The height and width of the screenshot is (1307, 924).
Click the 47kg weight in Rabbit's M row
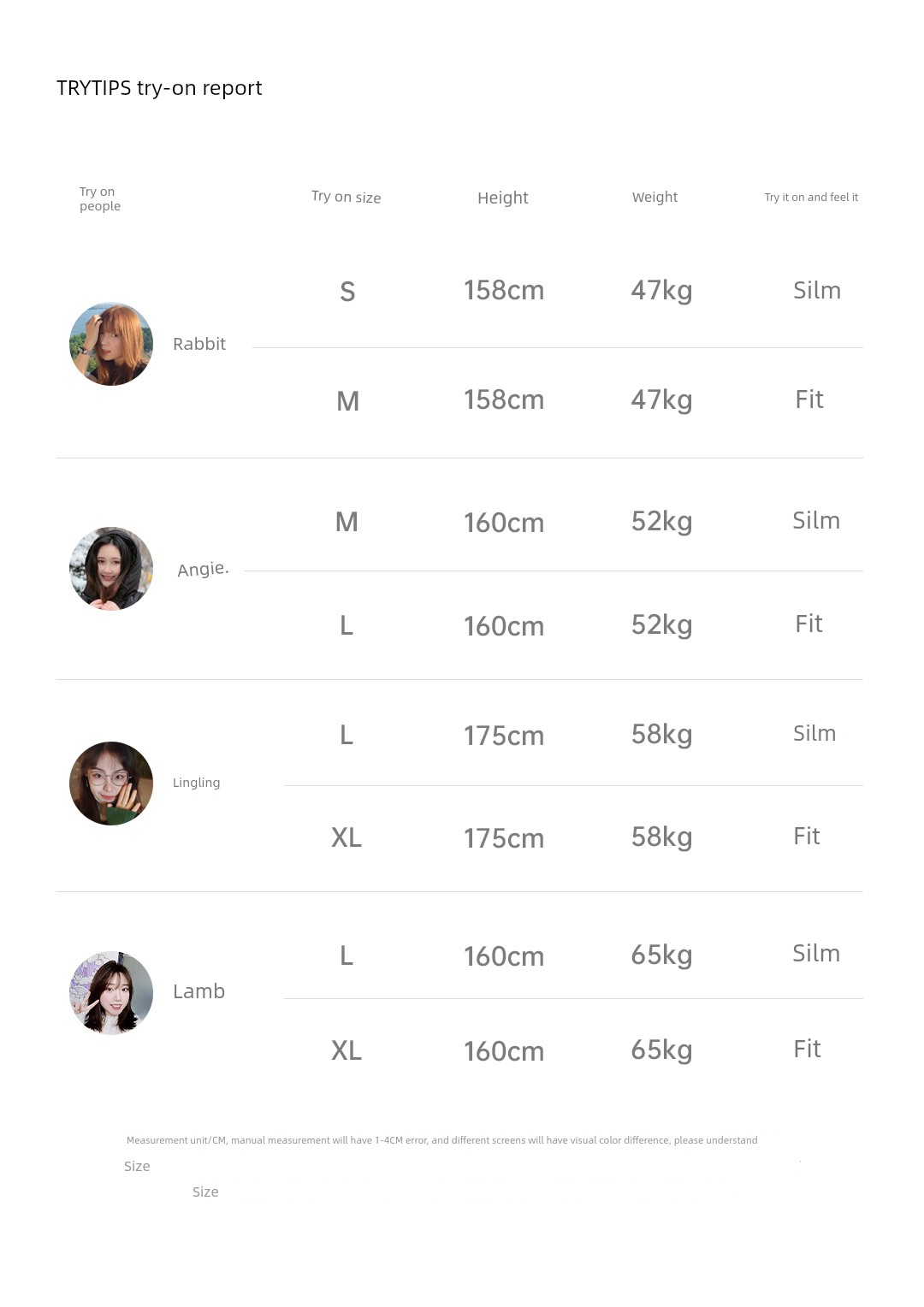(661, 399)
